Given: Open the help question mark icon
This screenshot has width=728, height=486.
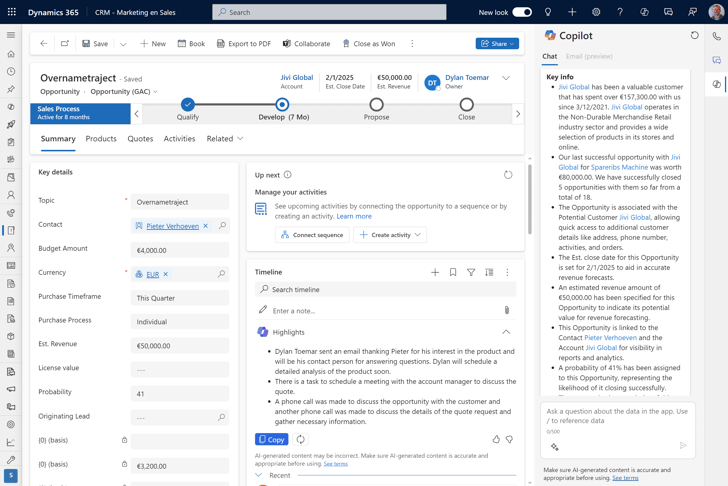Looking at the screenshot, I should coord(620,12).
